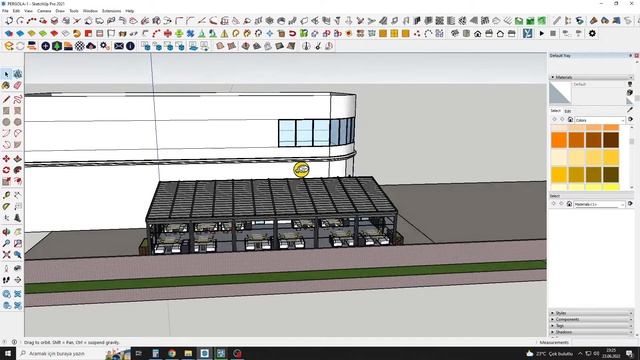
Task: Select the Orbit camera tool
Action: pyautogui.click(x=6, y=232)
